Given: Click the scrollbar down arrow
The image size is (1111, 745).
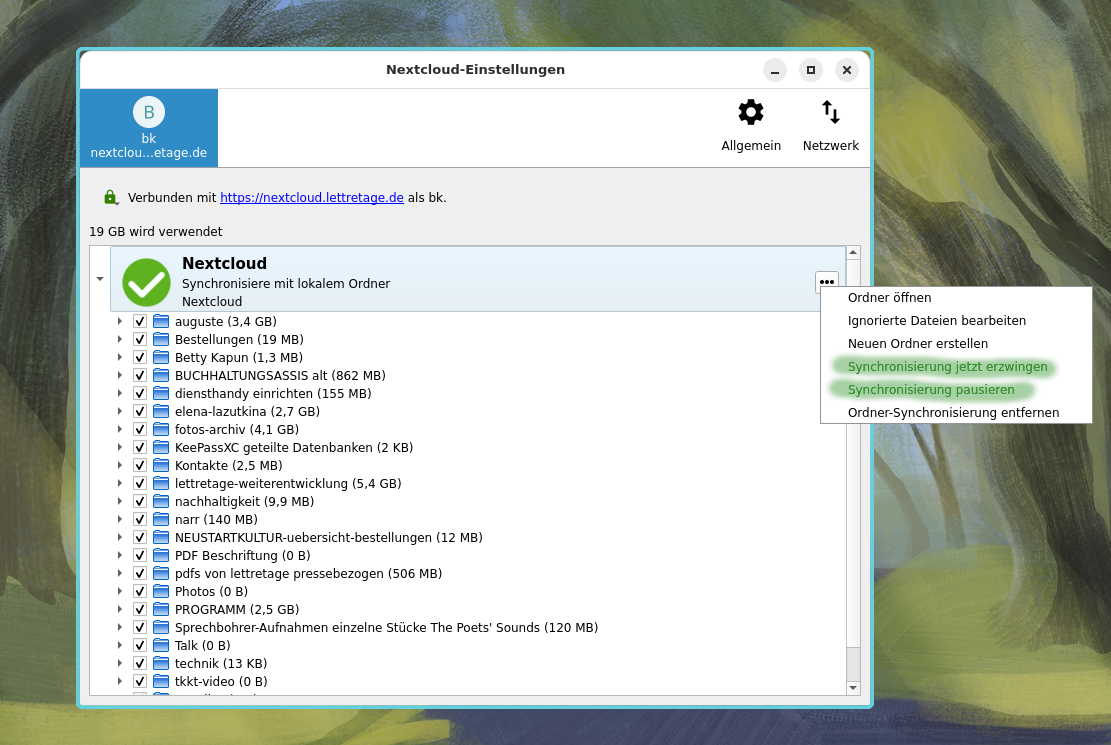Looking at the screenshot, I should click(853, 688).
